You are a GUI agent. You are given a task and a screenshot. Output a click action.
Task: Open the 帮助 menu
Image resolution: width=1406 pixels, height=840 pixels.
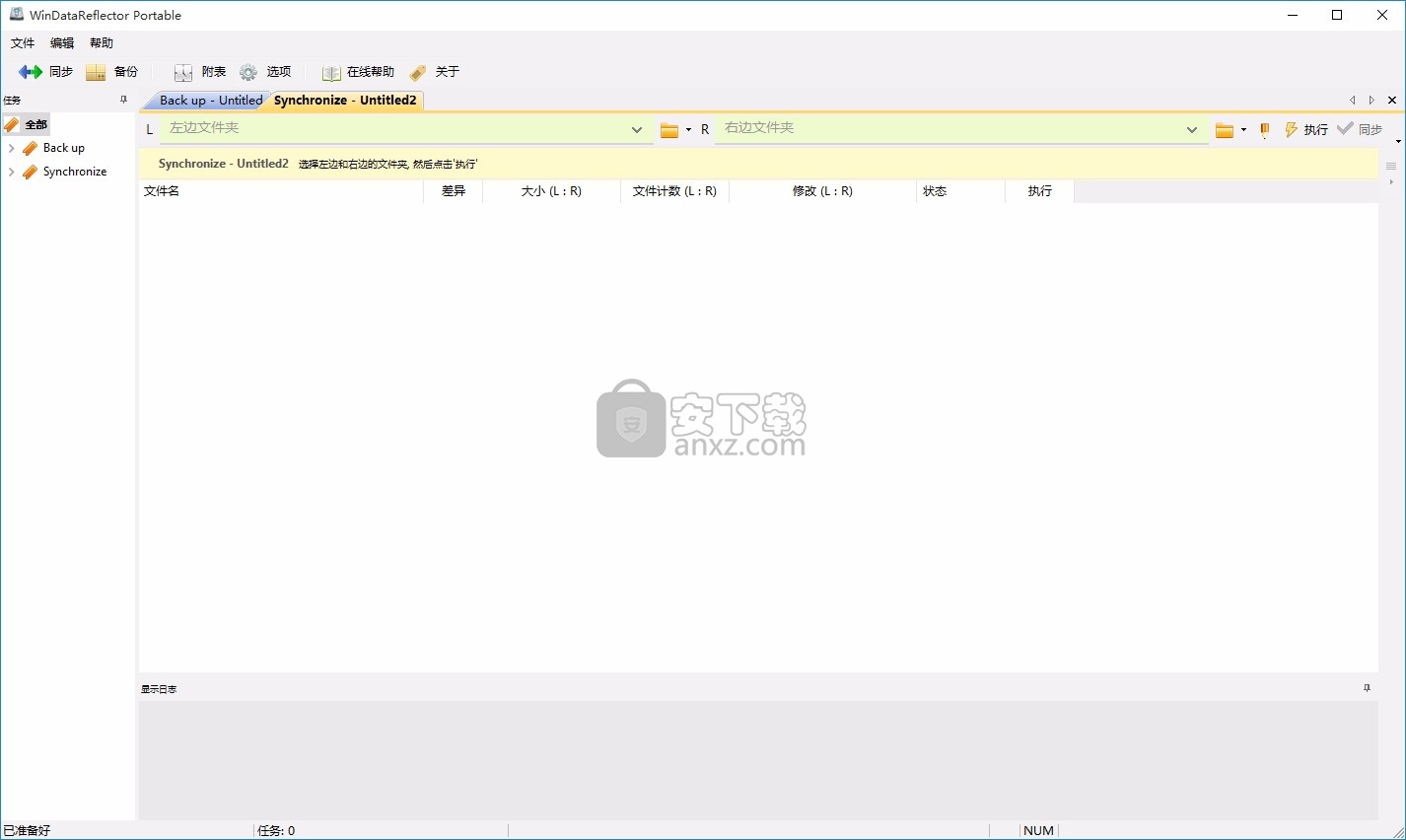coord(102,43)
